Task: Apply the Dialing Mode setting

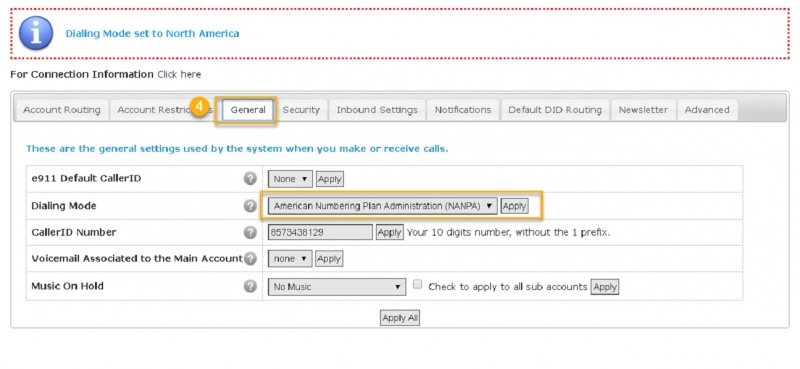Action: (x=514, y=206)
